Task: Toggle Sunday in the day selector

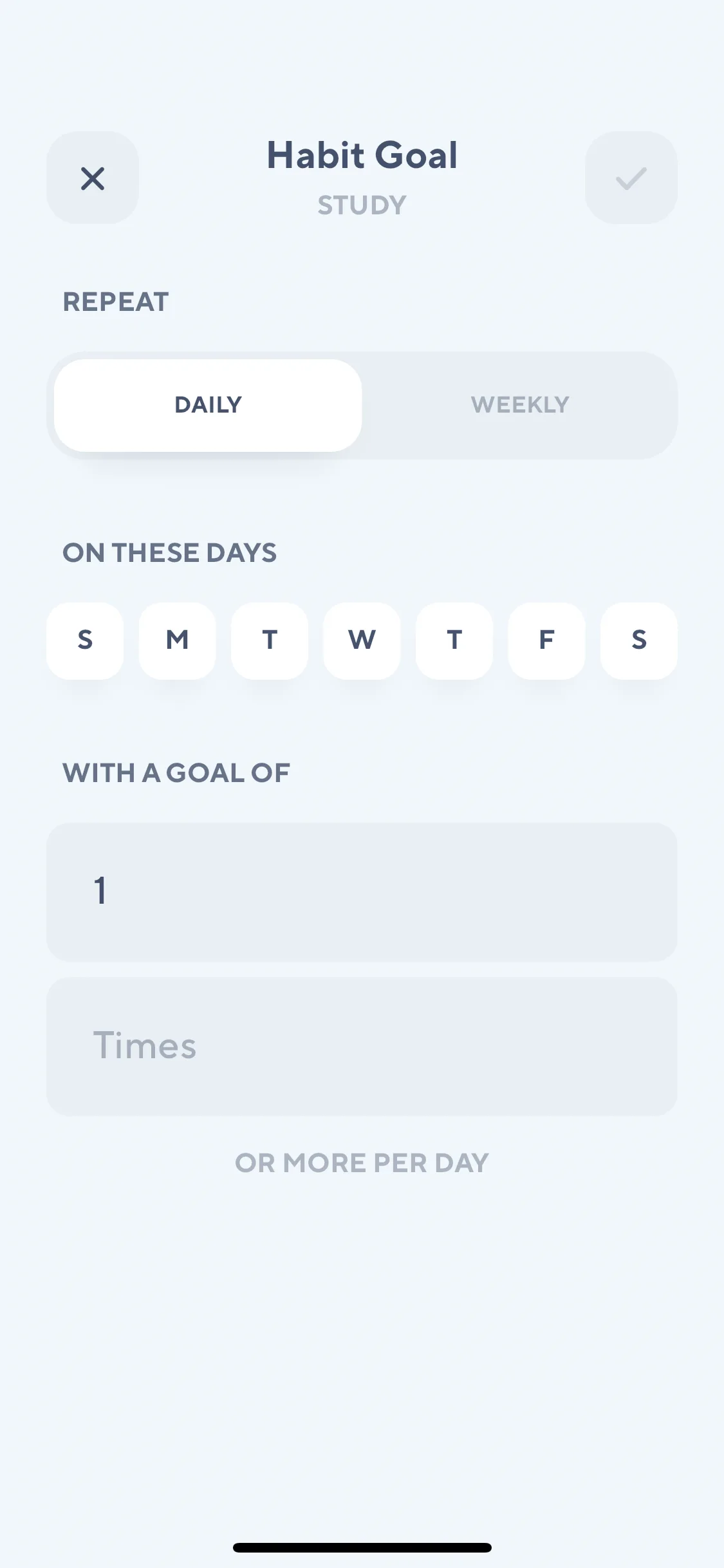Action: [85, 640]
